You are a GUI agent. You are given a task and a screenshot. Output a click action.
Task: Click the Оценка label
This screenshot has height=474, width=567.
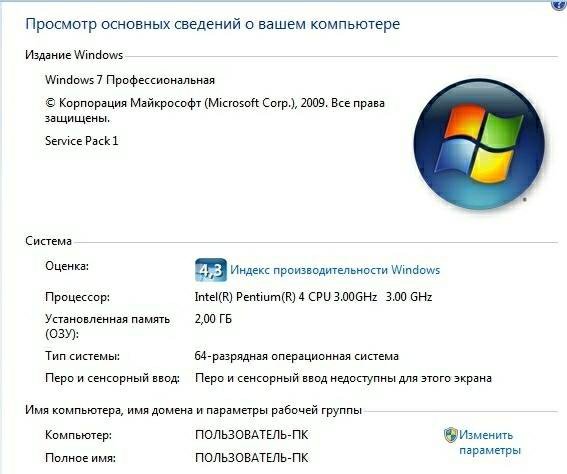coord(67,266)
